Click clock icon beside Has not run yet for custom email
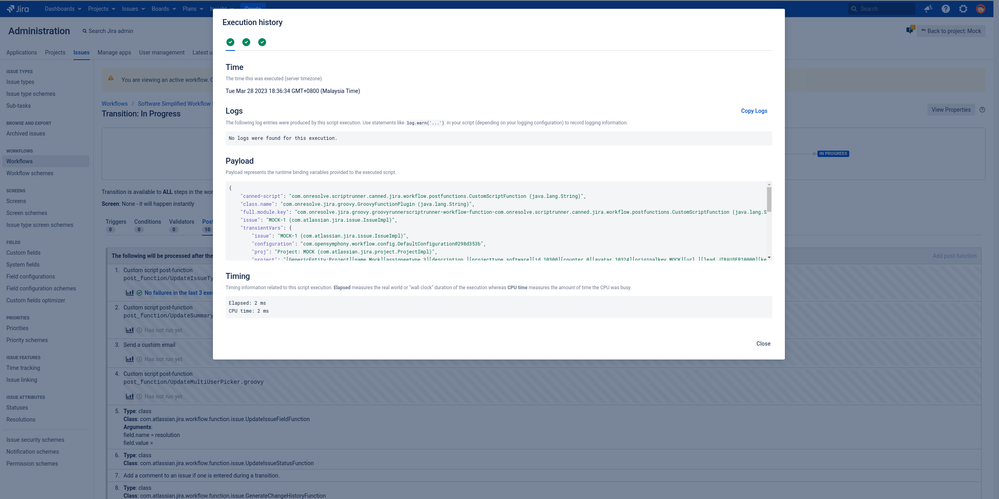 140,359
